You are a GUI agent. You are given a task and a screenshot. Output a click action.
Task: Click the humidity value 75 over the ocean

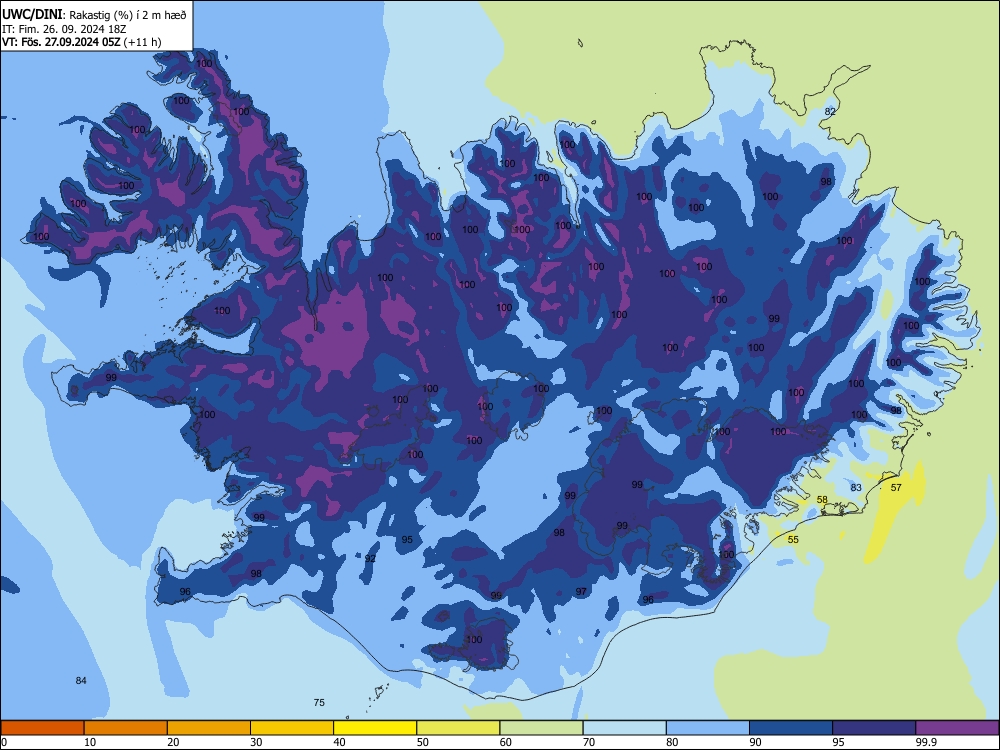(319, 703)
